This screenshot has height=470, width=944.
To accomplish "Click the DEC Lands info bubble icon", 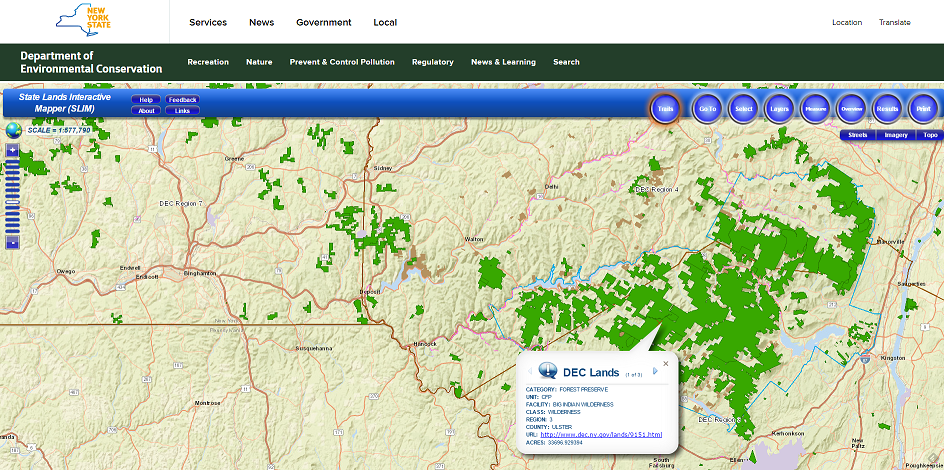I will coord(547,369).
